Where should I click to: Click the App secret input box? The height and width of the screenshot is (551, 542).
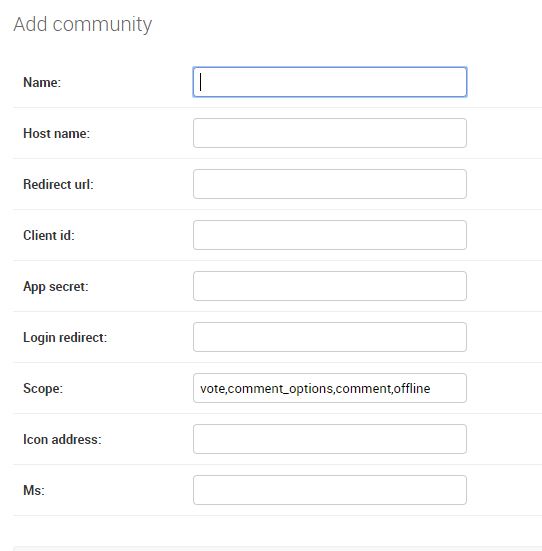click(330, 286)
